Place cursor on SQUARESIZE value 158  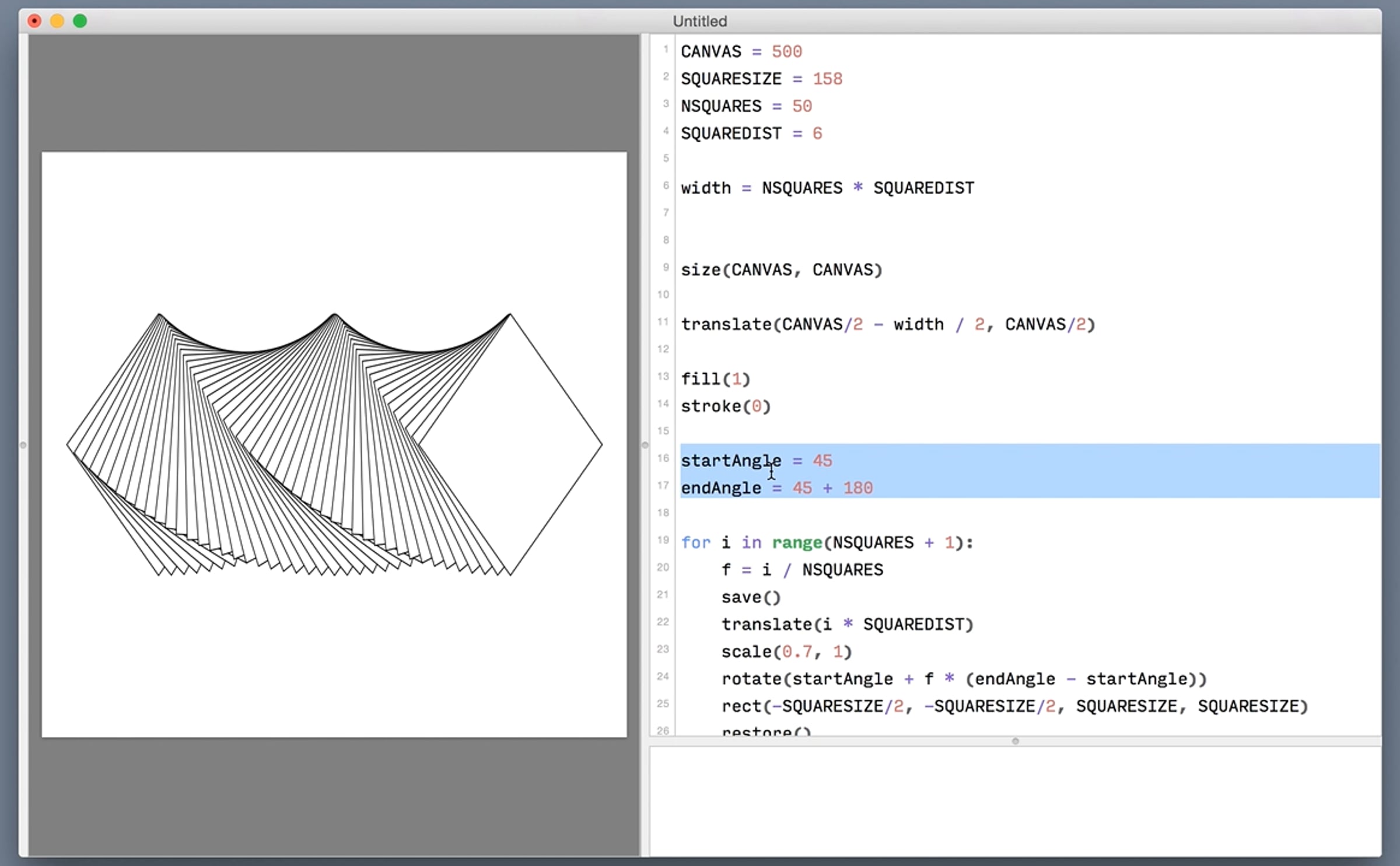click(x=827, y=79)
